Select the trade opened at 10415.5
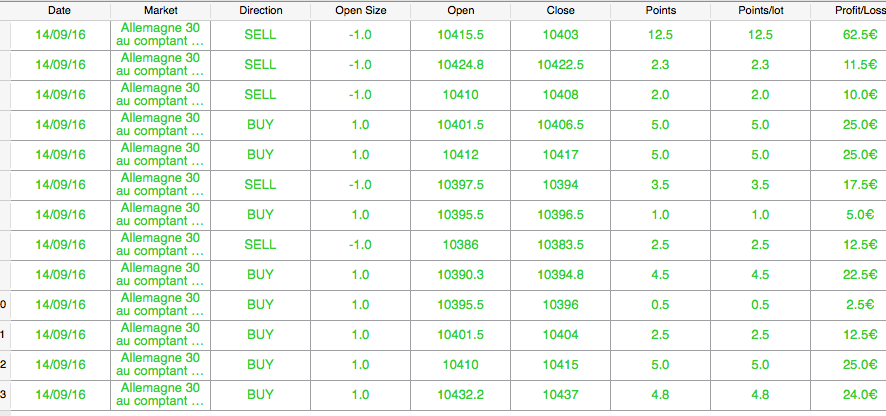The width and height of the screenshot is (886, 416). [x=443, y=35]
